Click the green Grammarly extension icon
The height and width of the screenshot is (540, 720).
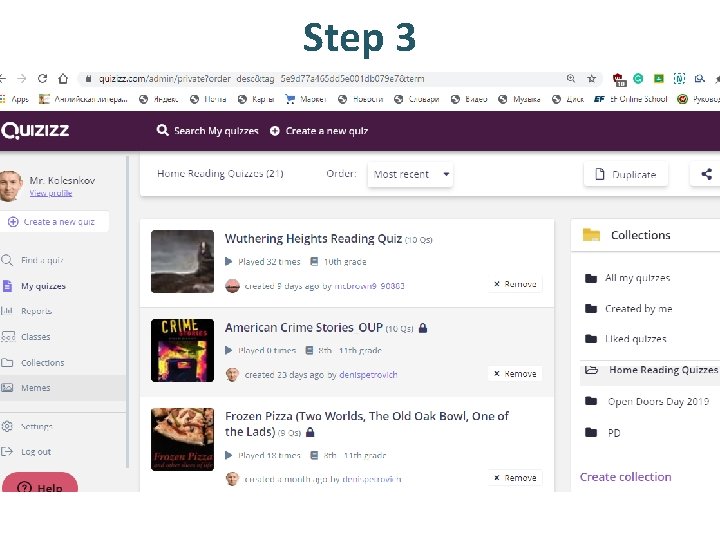click(x=638, y=79)
